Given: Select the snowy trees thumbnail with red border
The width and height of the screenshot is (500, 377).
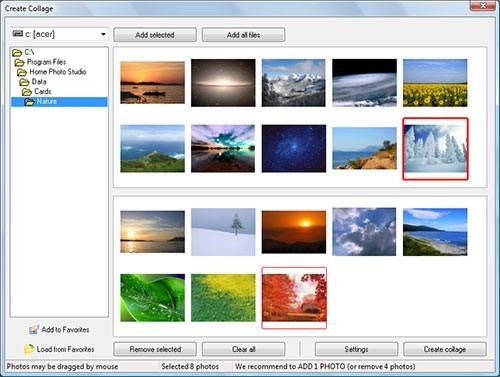Looking at the screenshot, I should 435,149.
